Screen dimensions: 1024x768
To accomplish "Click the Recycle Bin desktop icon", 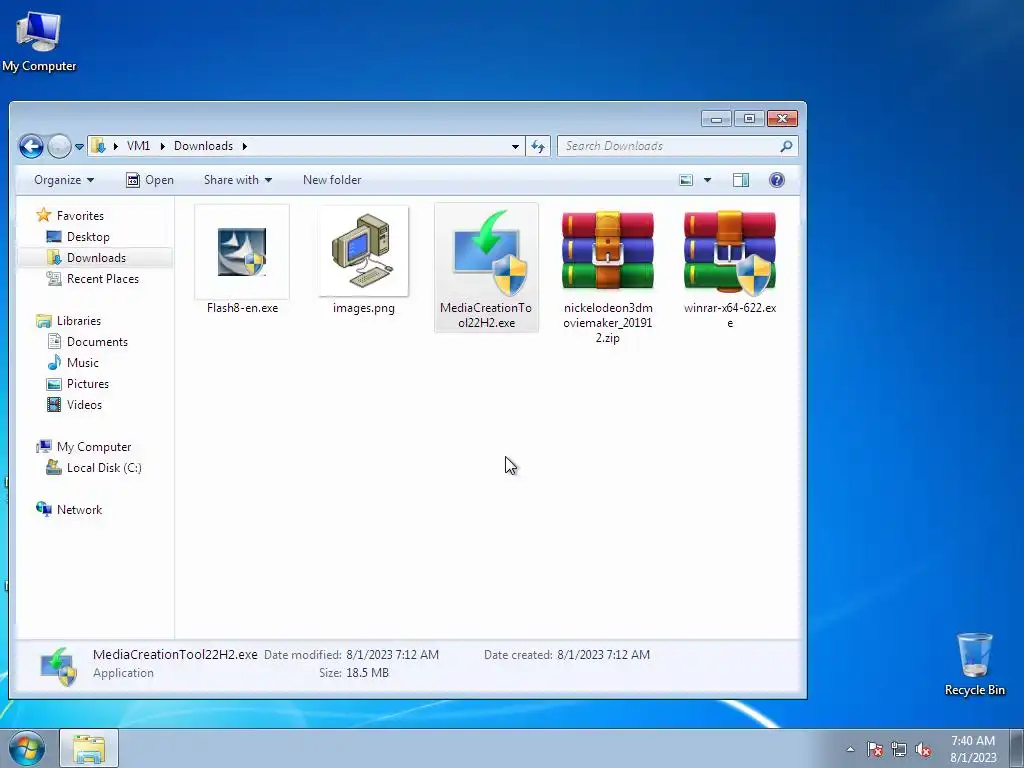I will (x=974, y=664).
